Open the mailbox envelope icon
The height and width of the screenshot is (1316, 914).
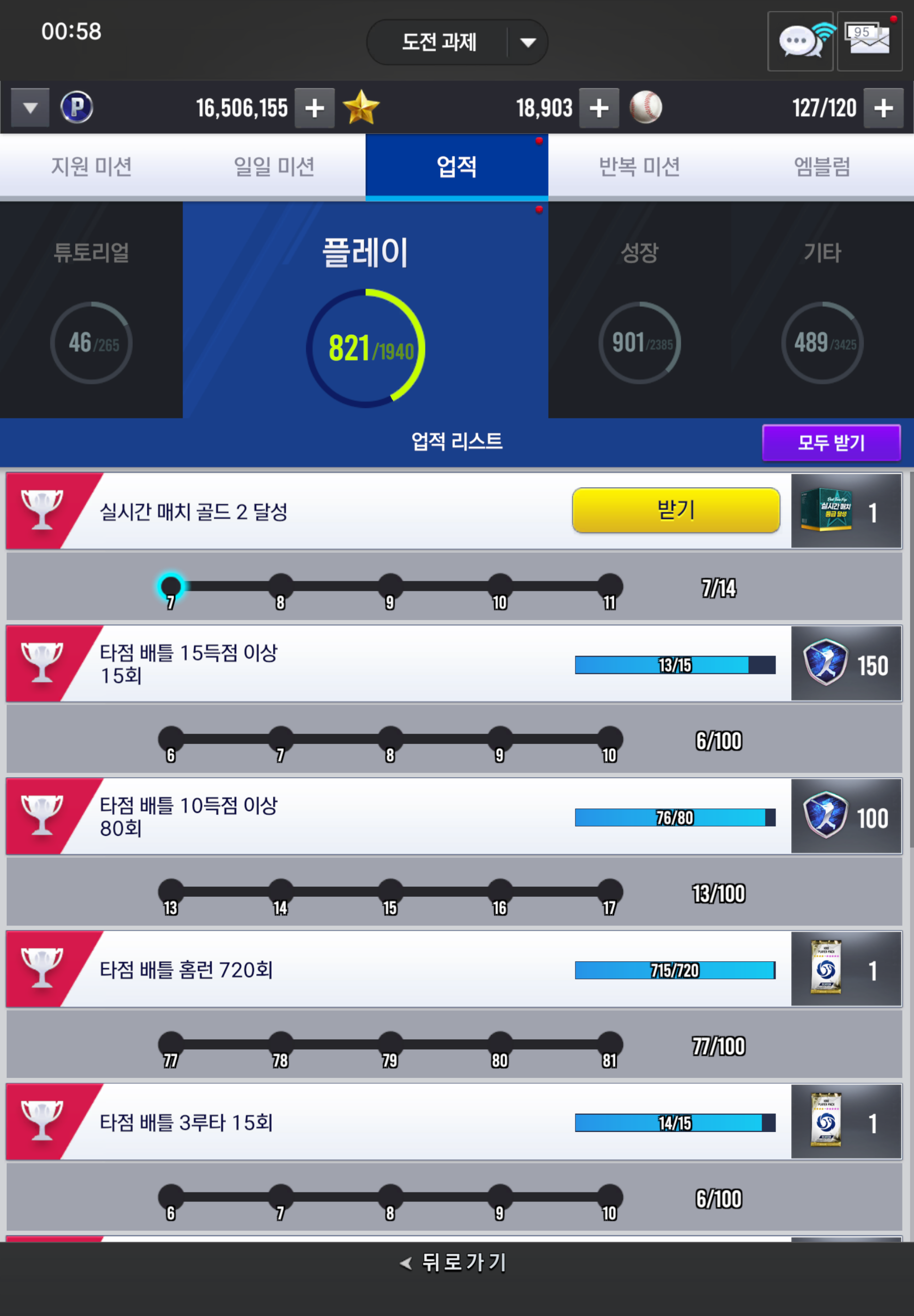point(869,41)
